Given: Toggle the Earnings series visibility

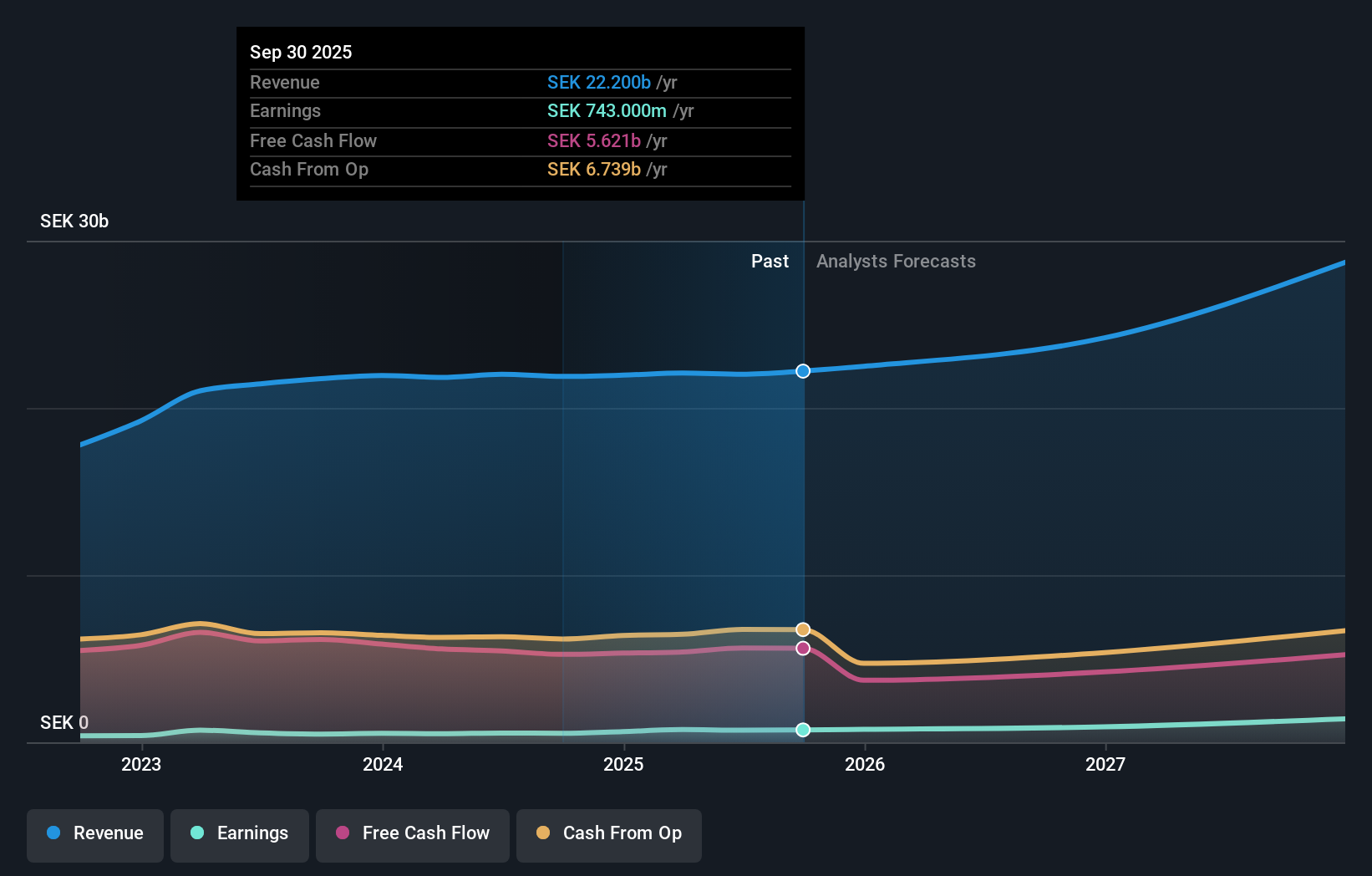Looking at the screenshot, I should [239, 834].
